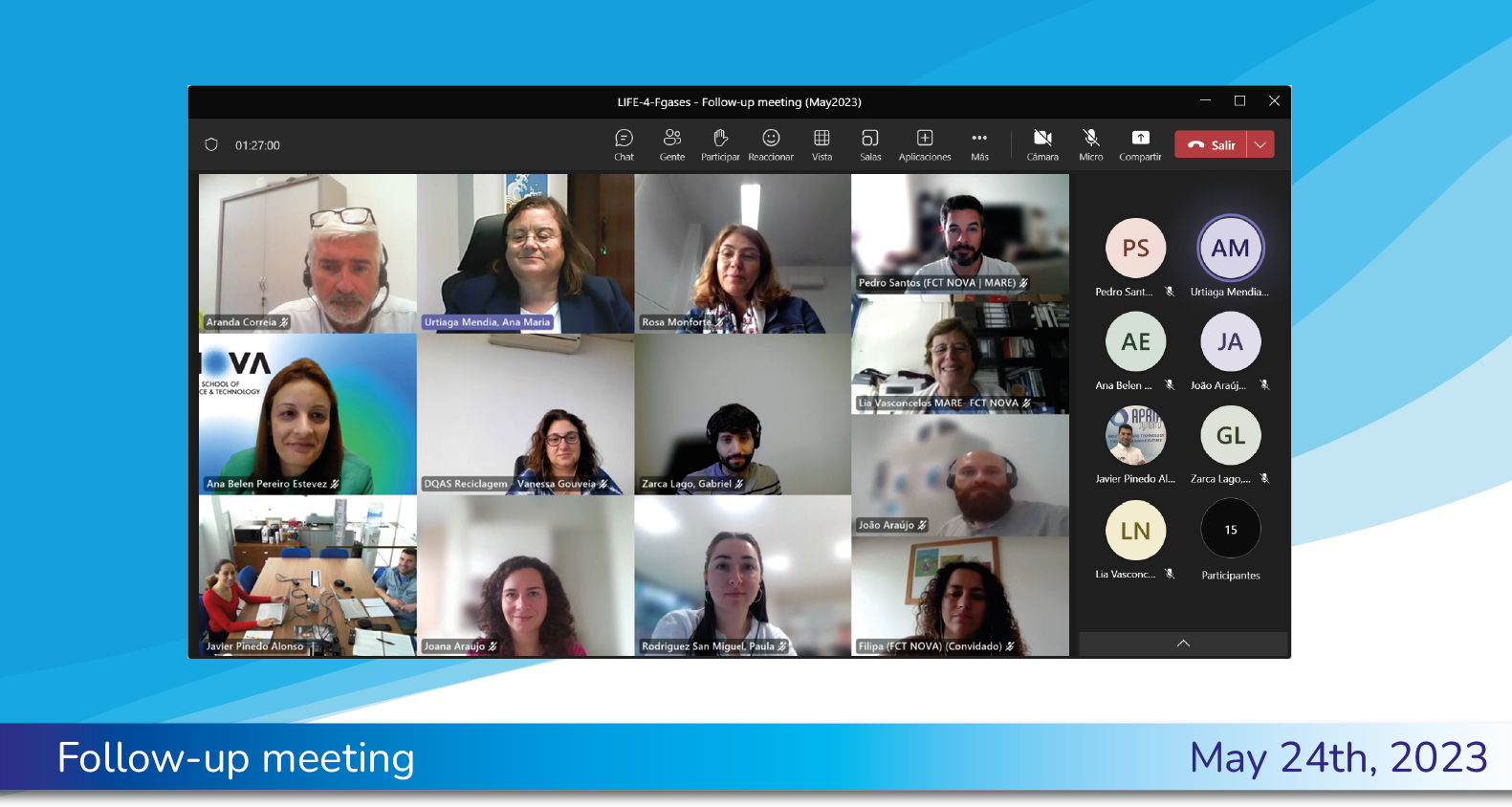The width and height of the screenshot is (1512, 807).
Task: Select Filipa (FCT NOVA) (Convidado) video tile
Action: click(960, 597)
